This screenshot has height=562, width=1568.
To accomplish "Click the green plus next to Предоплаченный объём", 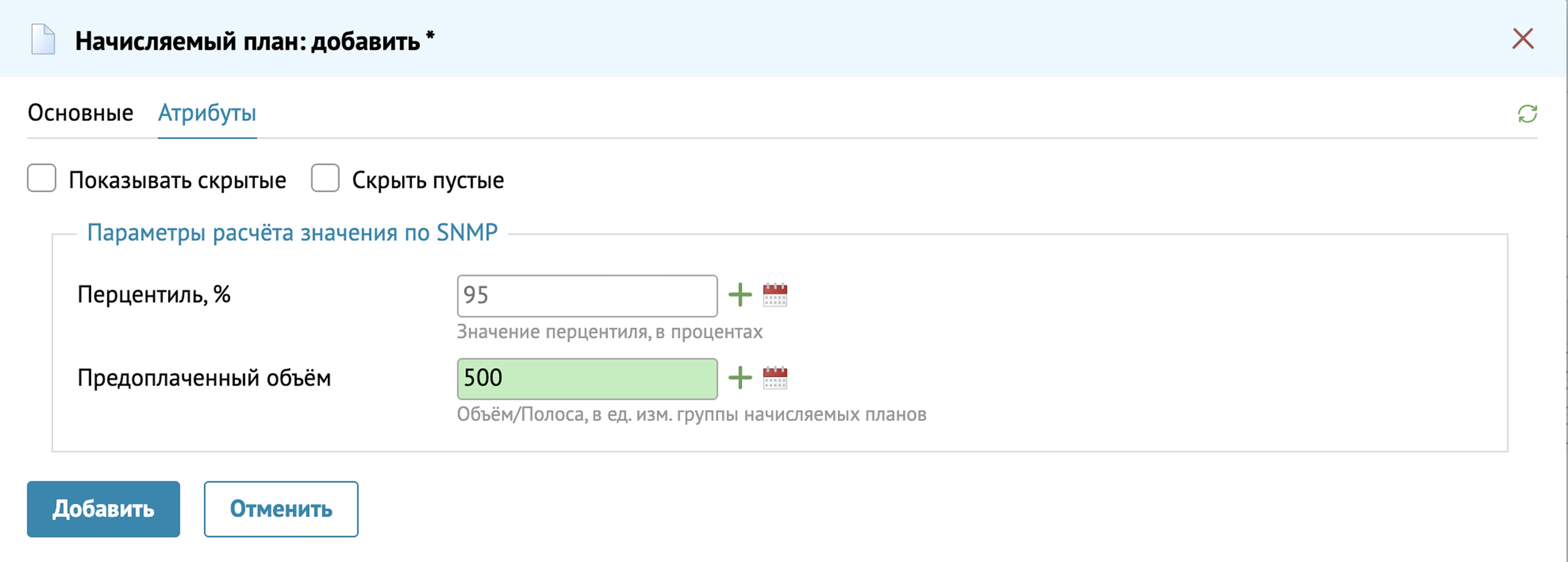I will [740, 378].
